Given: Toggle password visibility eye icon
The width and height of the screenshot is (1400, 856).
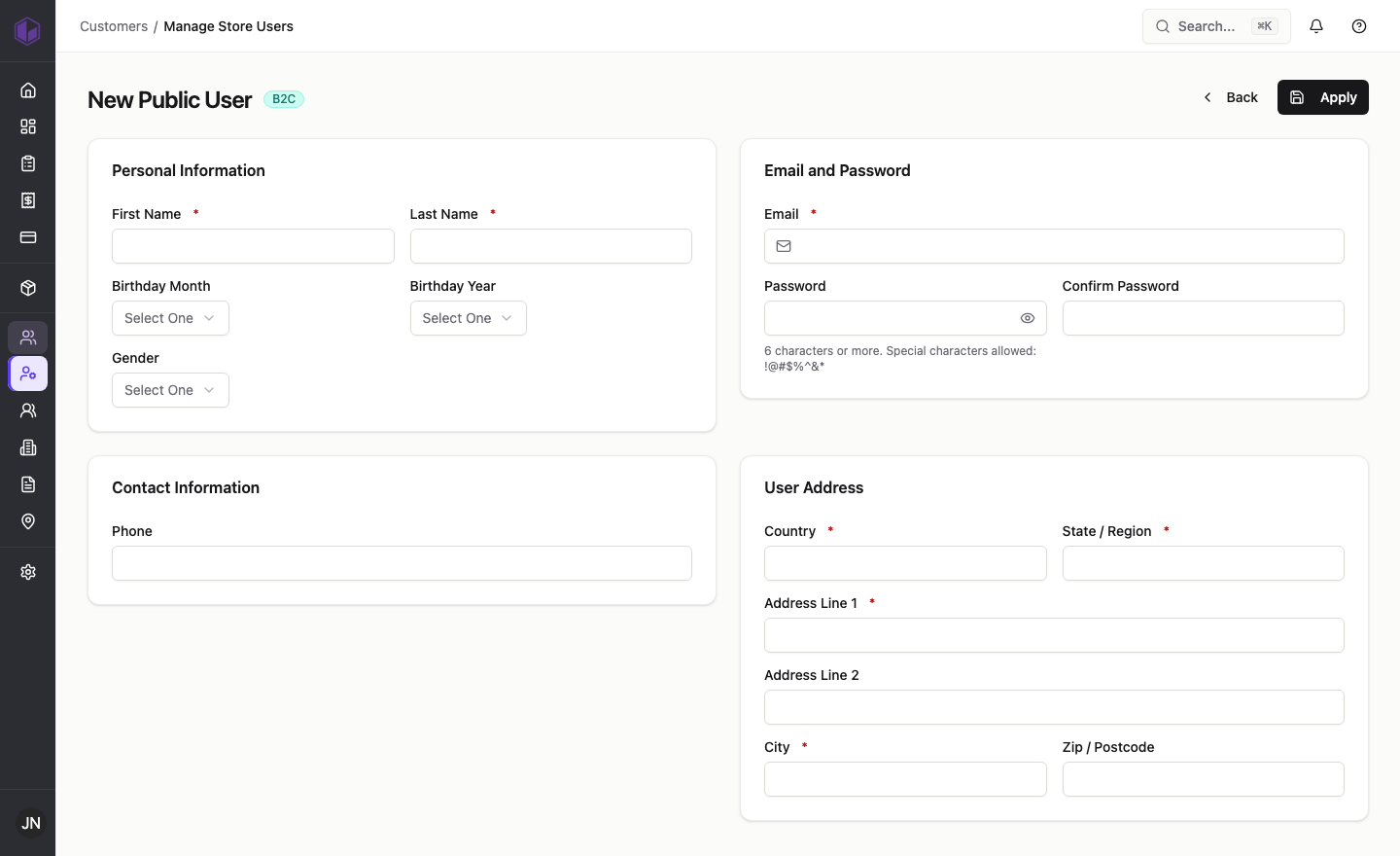Looking at the screenshot, I should click(x=1028, y=318).
